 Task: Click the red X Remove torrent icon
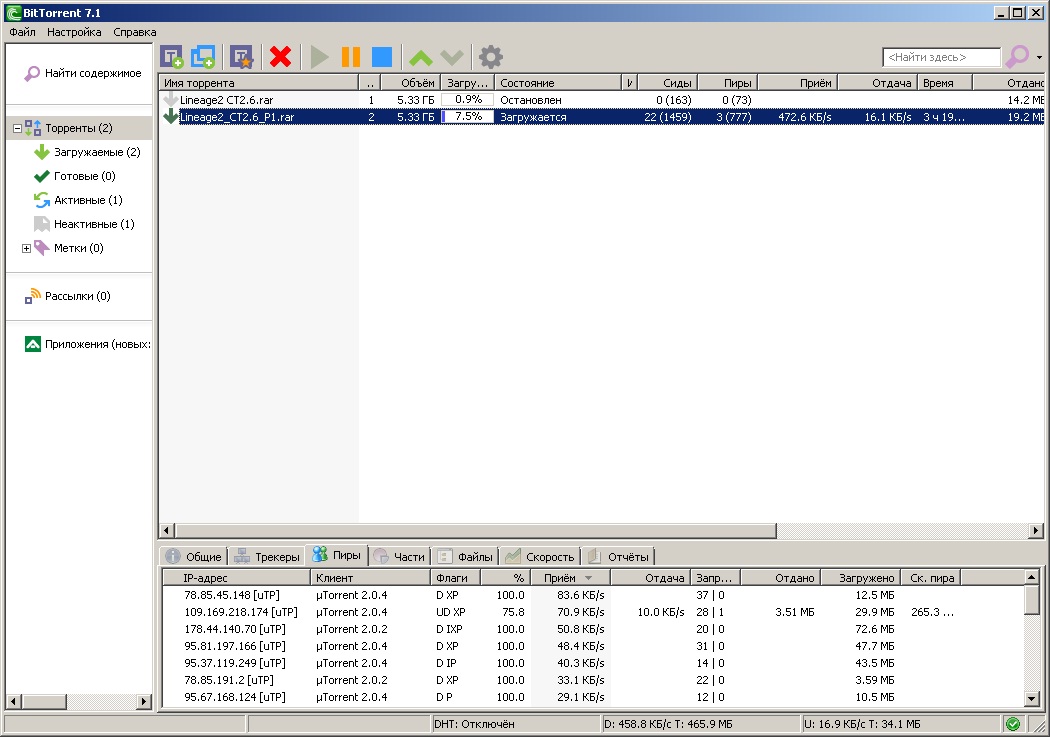click(x=281, y=57)
